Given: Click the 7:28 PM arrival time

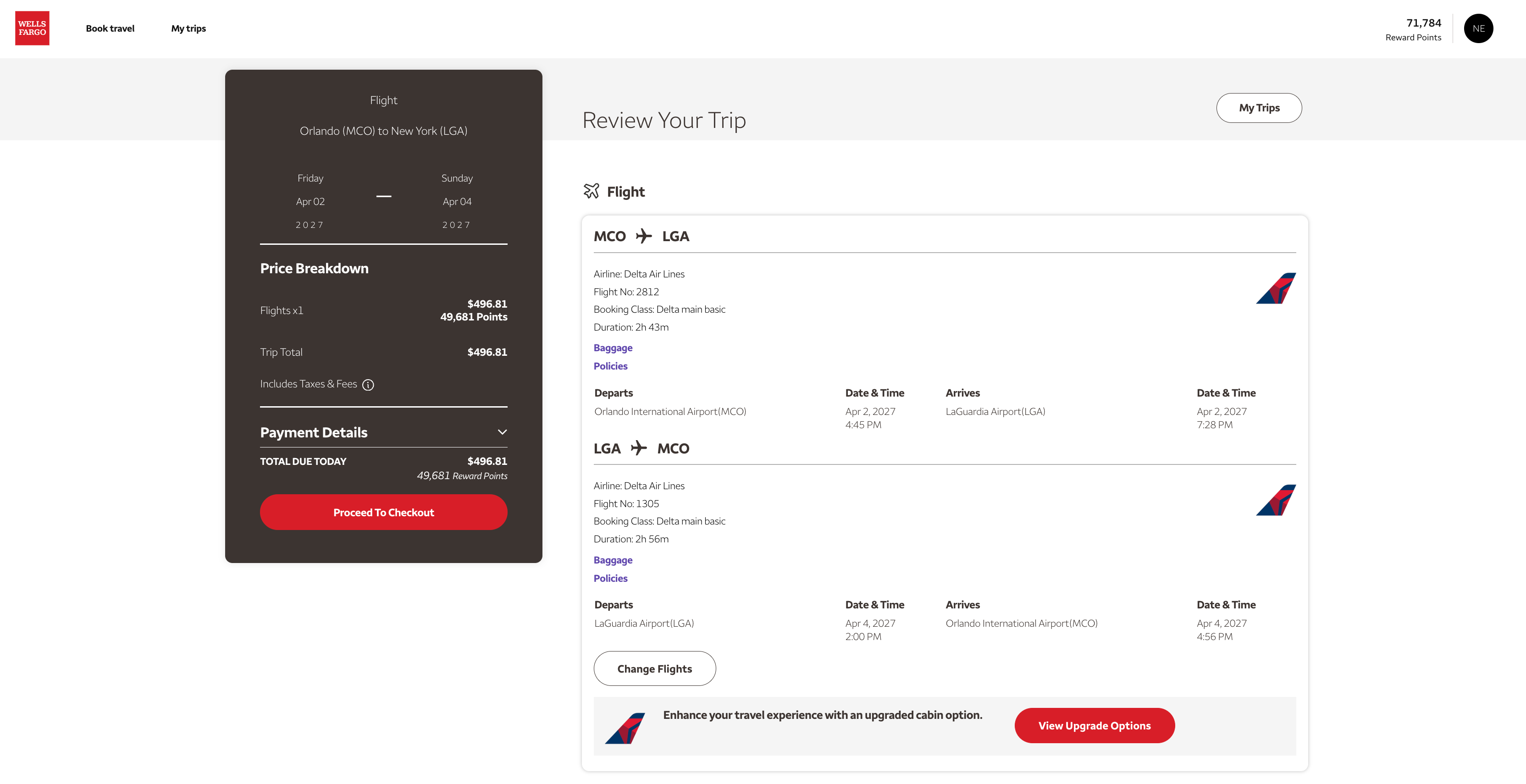Looking at the screenshot, I should (x=1214, y=425).
